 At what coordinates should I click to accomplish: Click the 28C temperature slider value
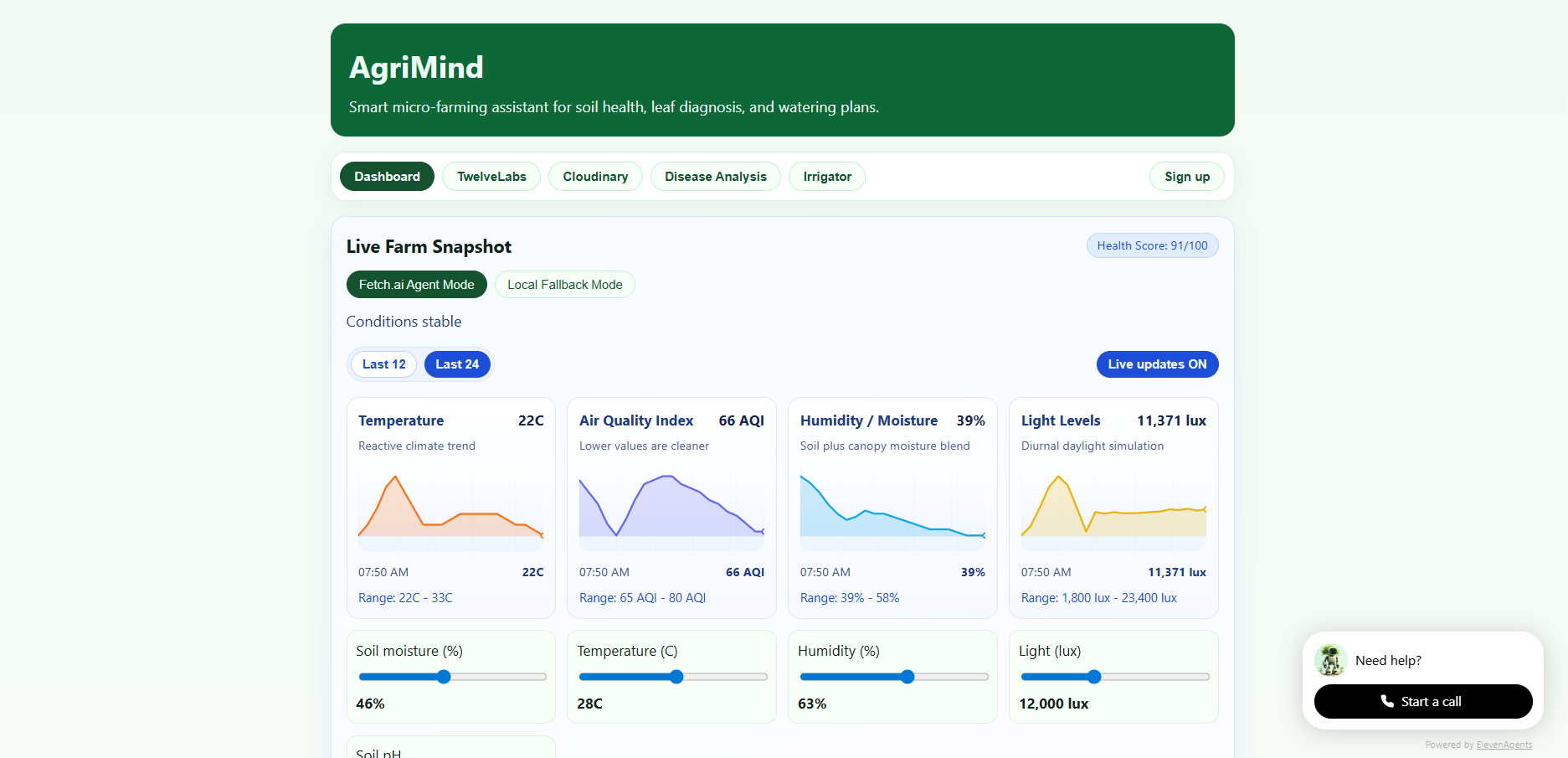click(x=590, y=704)
